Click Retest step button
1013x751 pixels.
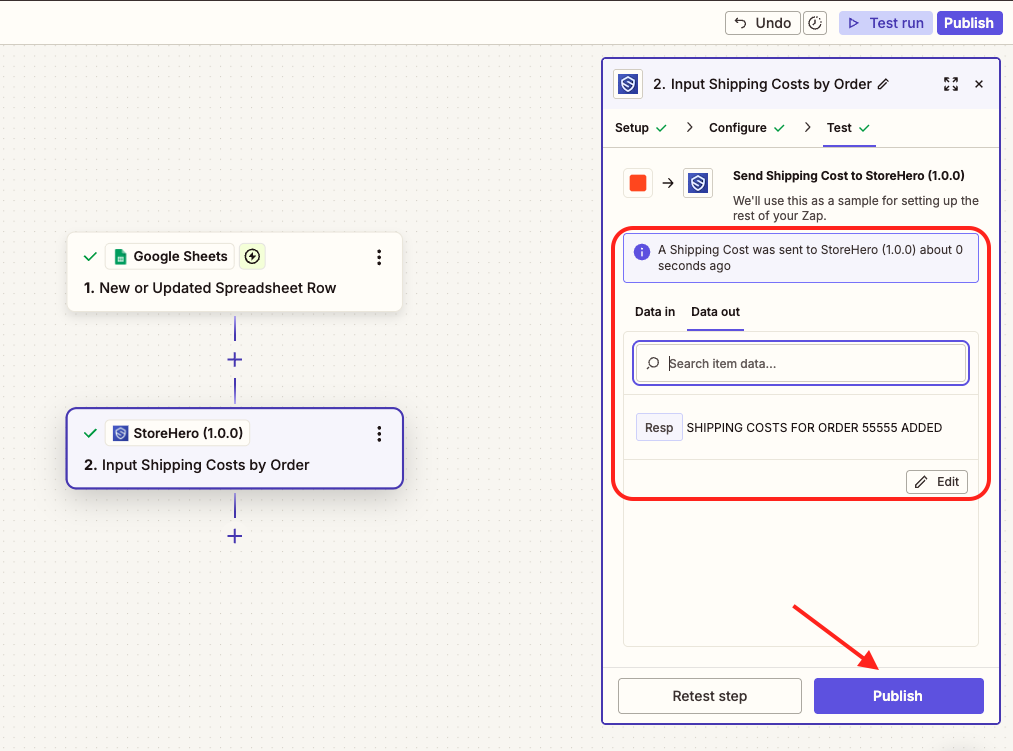709,696
